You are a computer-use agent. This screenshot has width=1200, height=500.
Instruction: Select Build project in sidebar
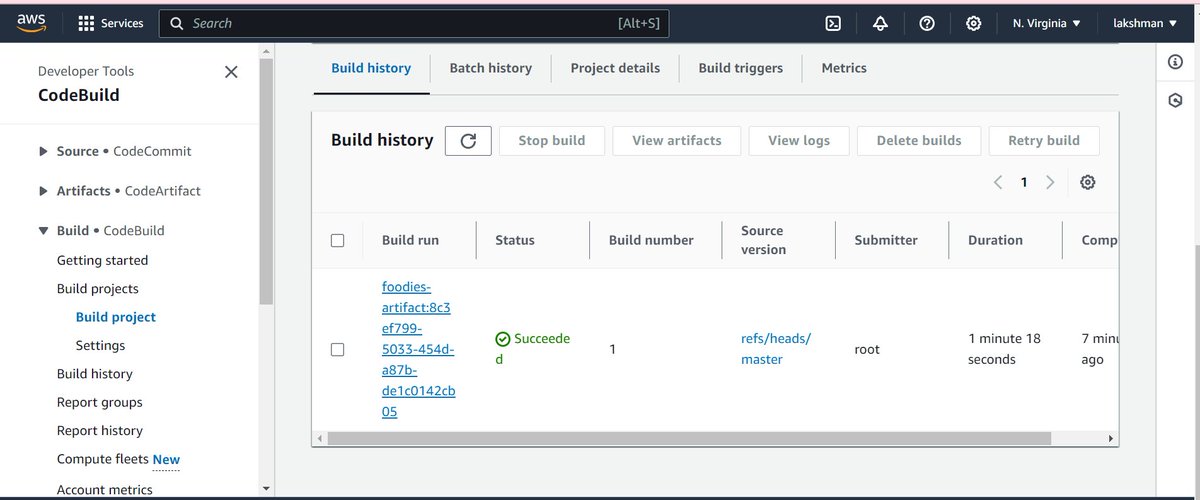[116, 317]
